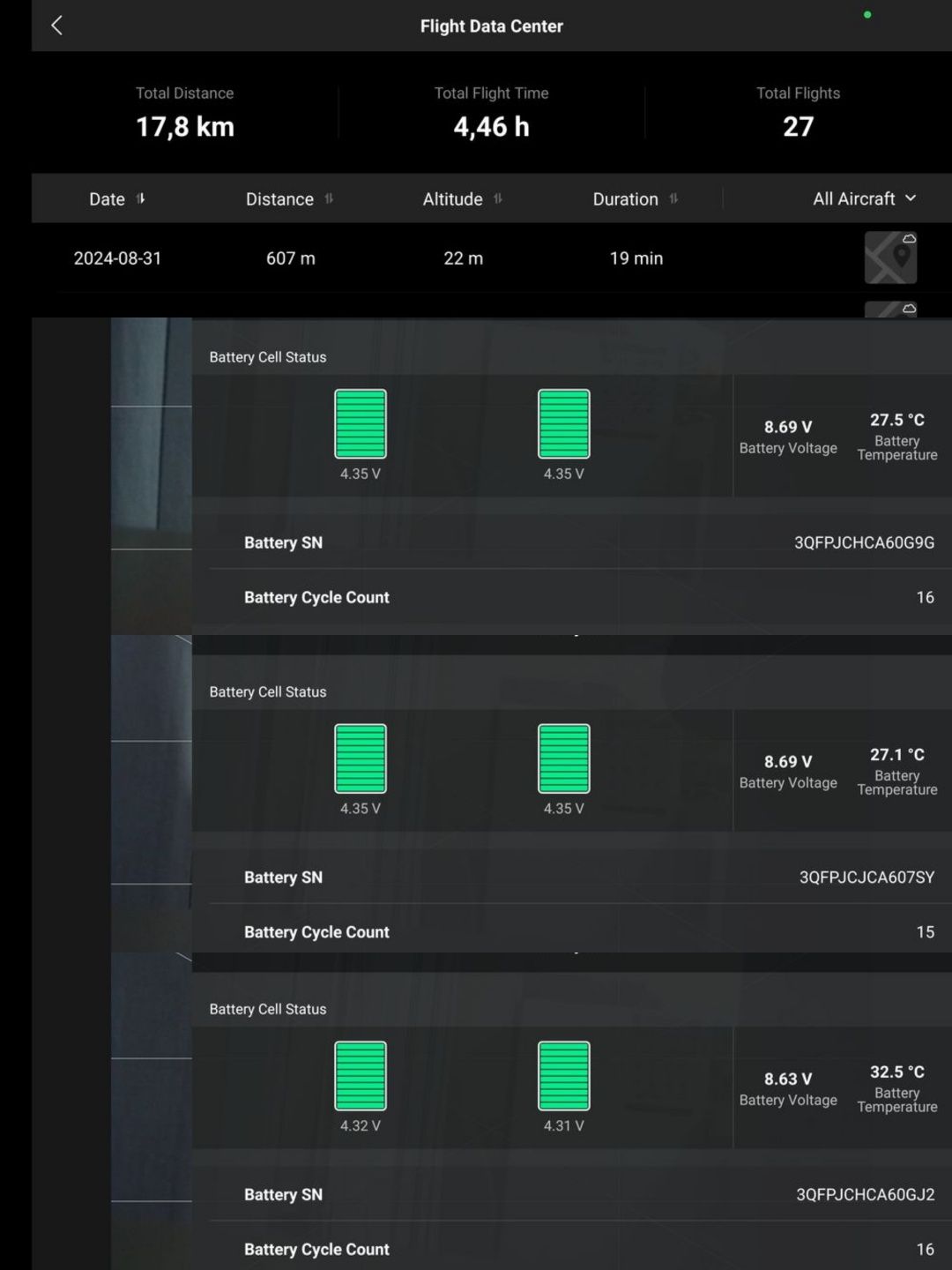Image resolution: width=952 pixels, height=1270 pixels.
Task: Open the 2024-08-31 flight record
Action: point(492,258)
